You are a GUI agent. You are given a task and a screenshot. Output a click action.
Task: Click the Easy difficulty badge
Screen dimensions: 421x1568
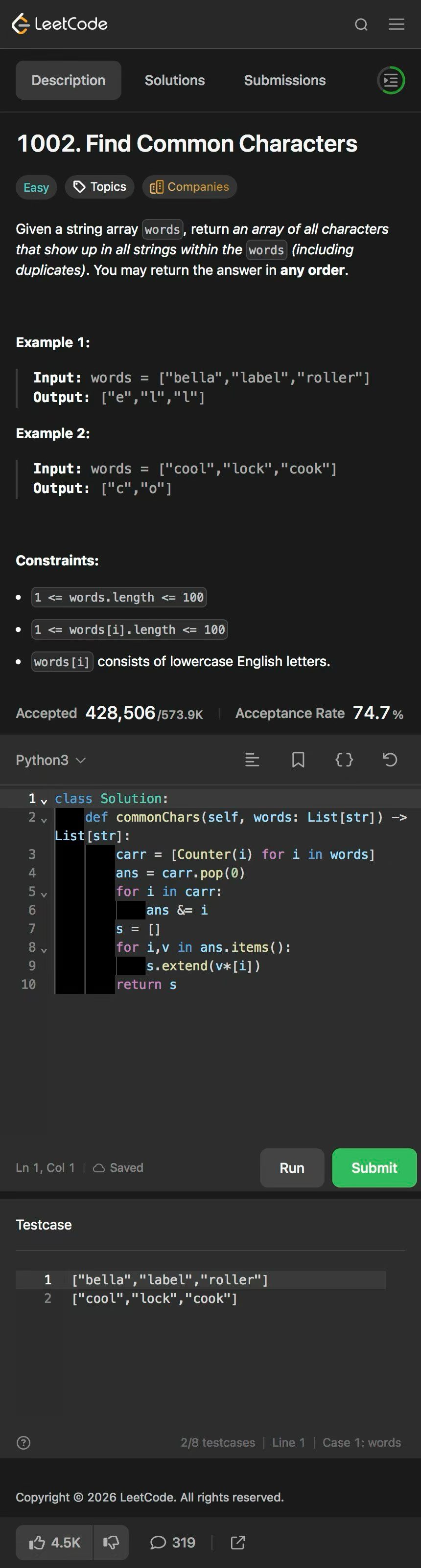(x=36, y=187)
